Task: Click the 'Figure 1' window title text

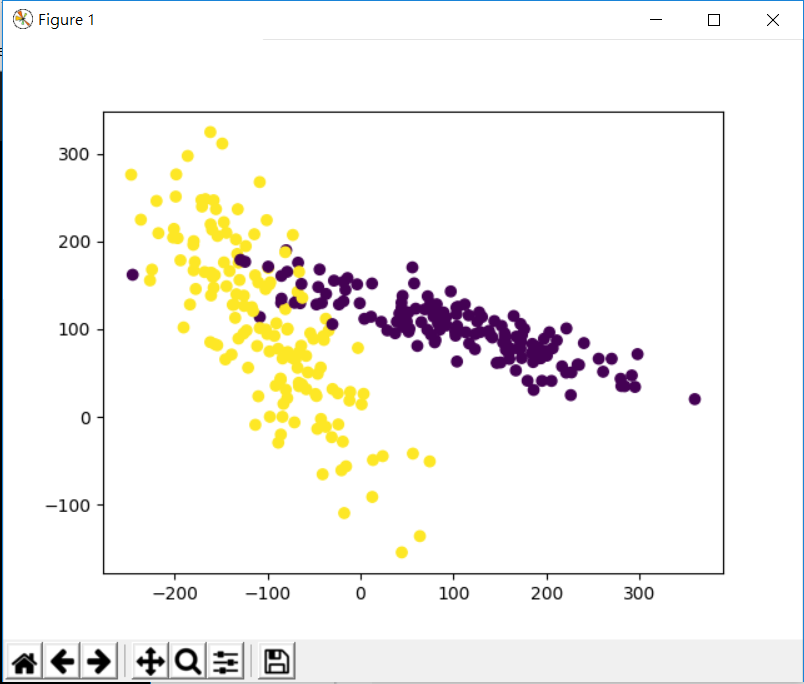Action: (x=66, y=19)
